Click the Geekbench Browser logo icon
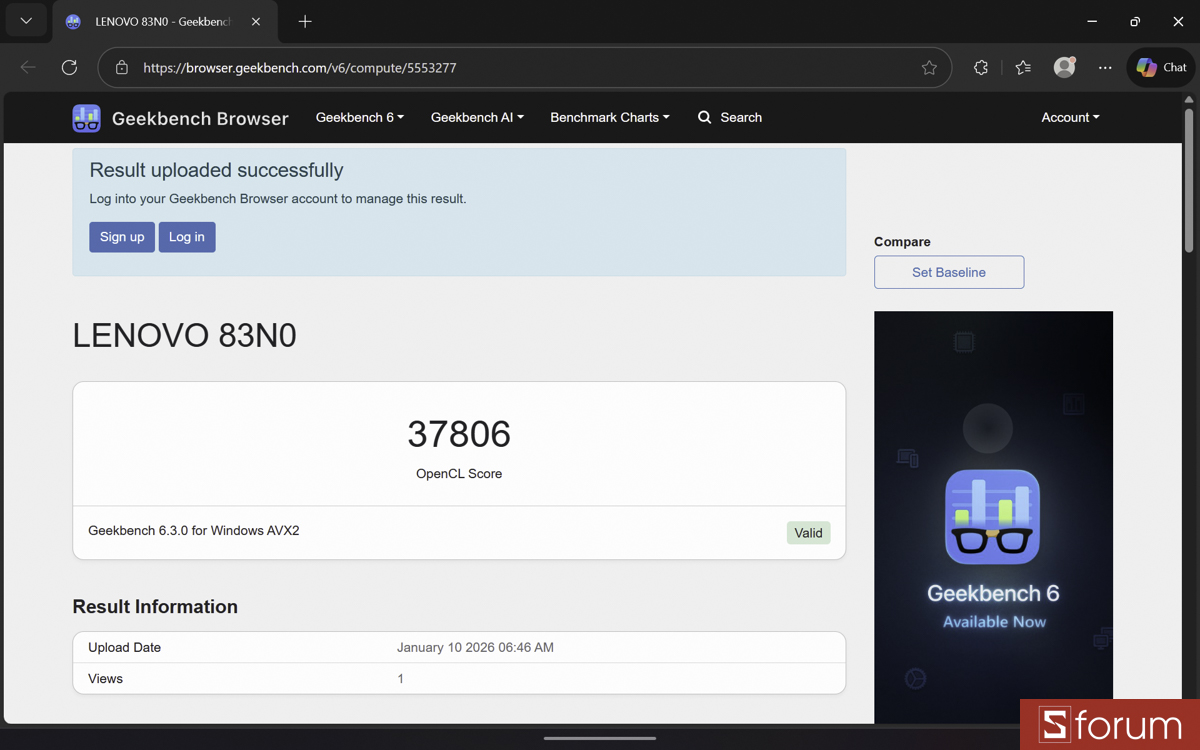The height and width of the screenshot is (750, 1200). (87, 118)
